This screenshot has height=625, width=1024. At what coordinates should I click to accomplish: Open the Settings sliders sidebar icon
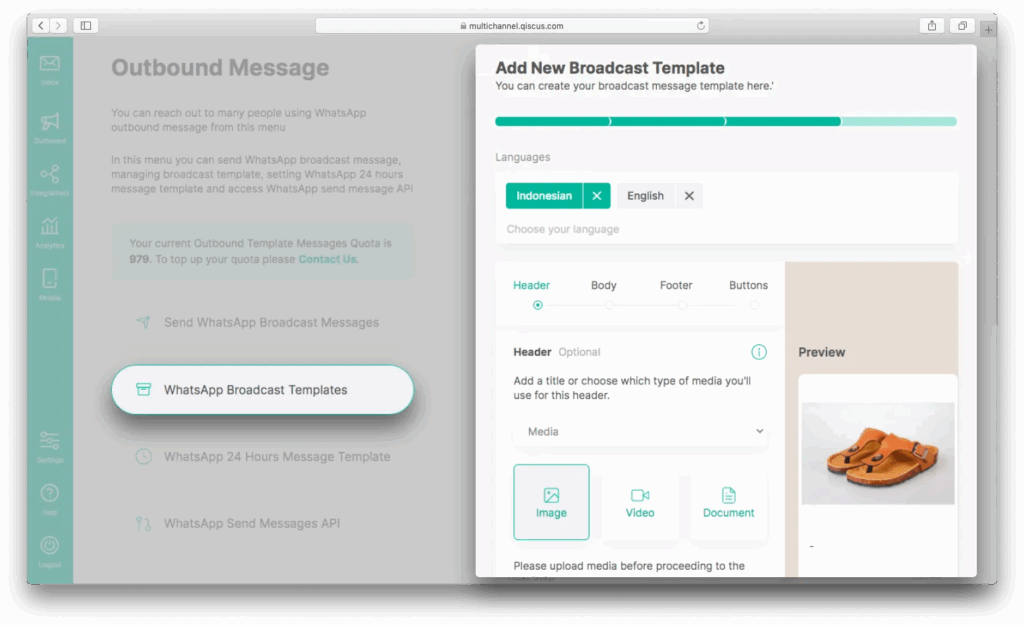coord(50,441)
